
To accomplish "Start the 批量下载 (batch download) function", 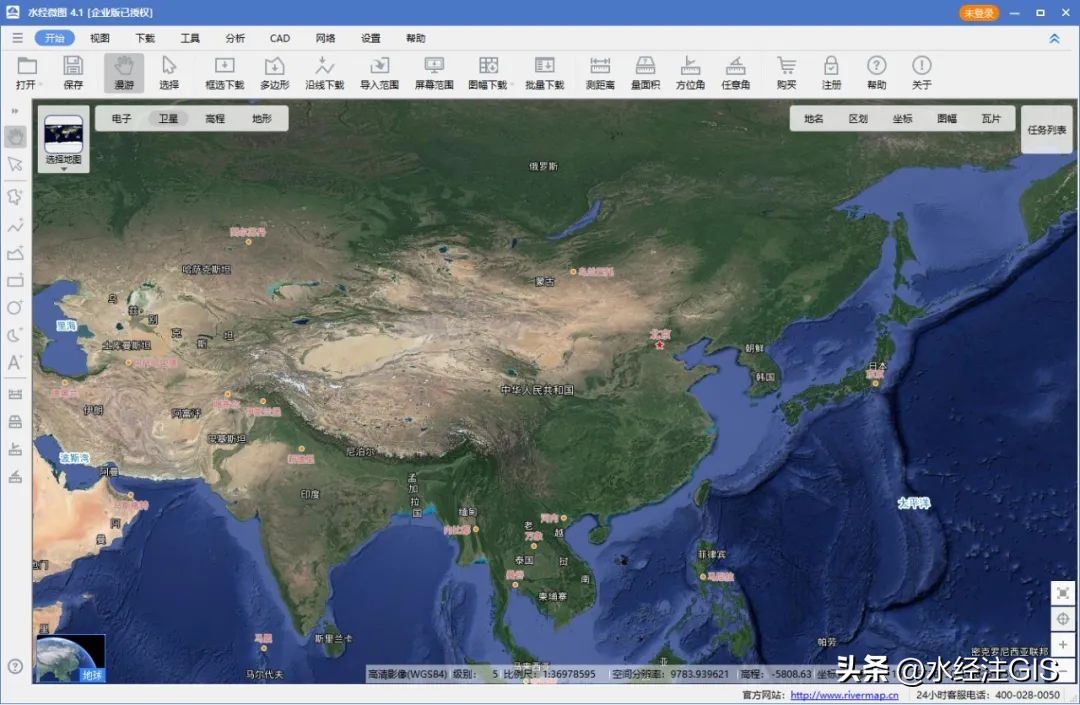I will pyautogui.click(x=545, y=72).
